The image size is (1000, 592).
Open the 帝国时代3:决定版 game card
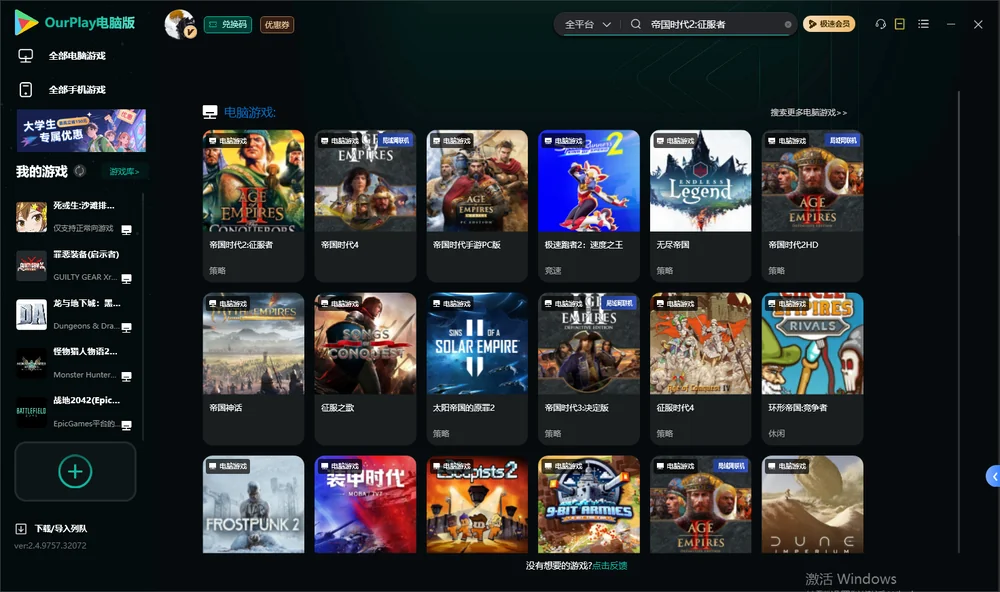(x=589, y=368)
